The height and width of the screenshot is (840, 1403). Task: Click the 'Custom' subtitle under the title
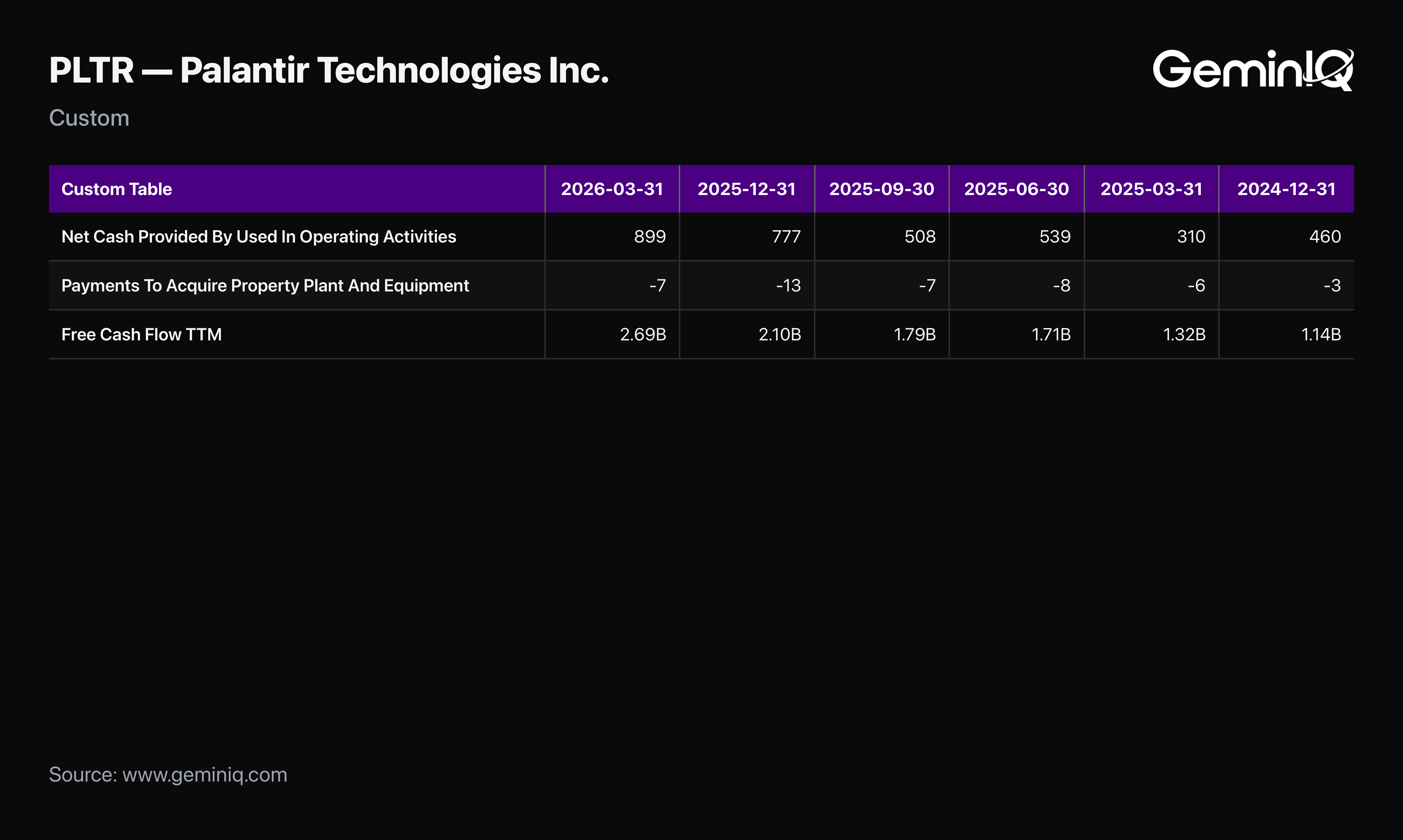[x=89, y=118]
